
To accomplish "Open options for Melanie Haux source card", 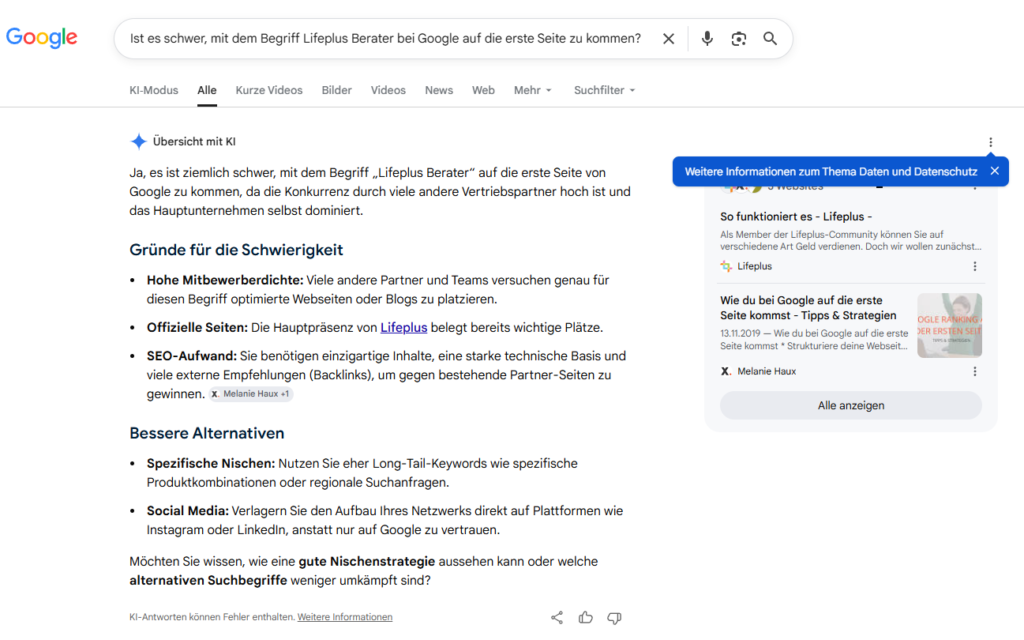I will [974, 371].
